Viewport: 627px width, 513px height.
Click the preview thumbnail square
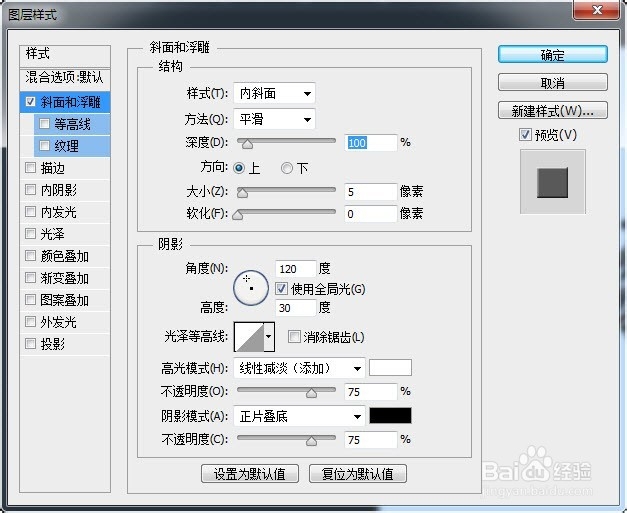[553, 182]
